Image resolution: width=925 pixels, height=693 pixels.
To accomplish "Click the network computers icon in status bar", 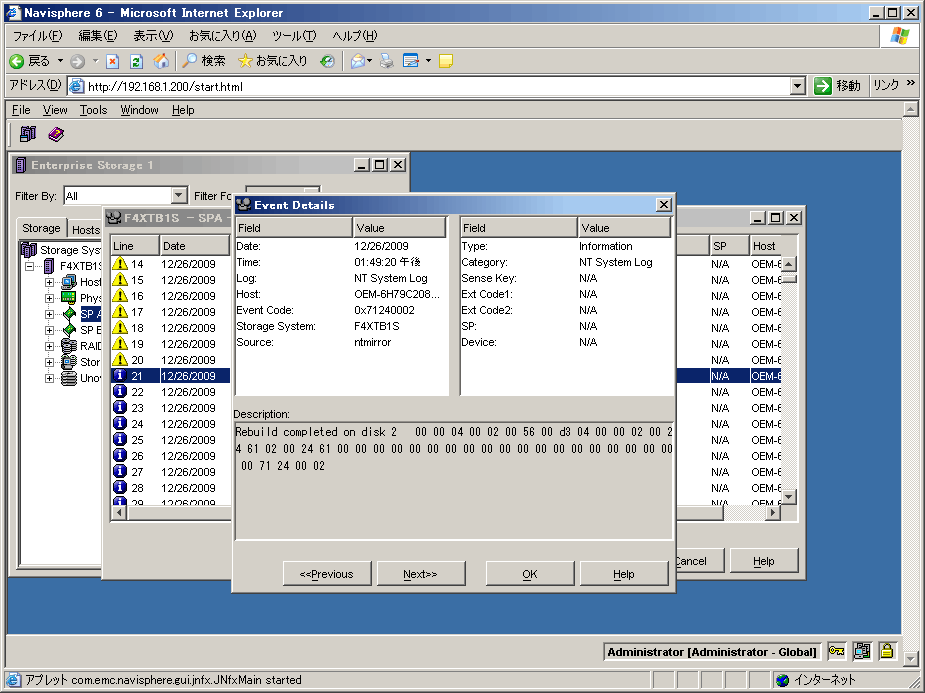I will (x=862, y=652).
